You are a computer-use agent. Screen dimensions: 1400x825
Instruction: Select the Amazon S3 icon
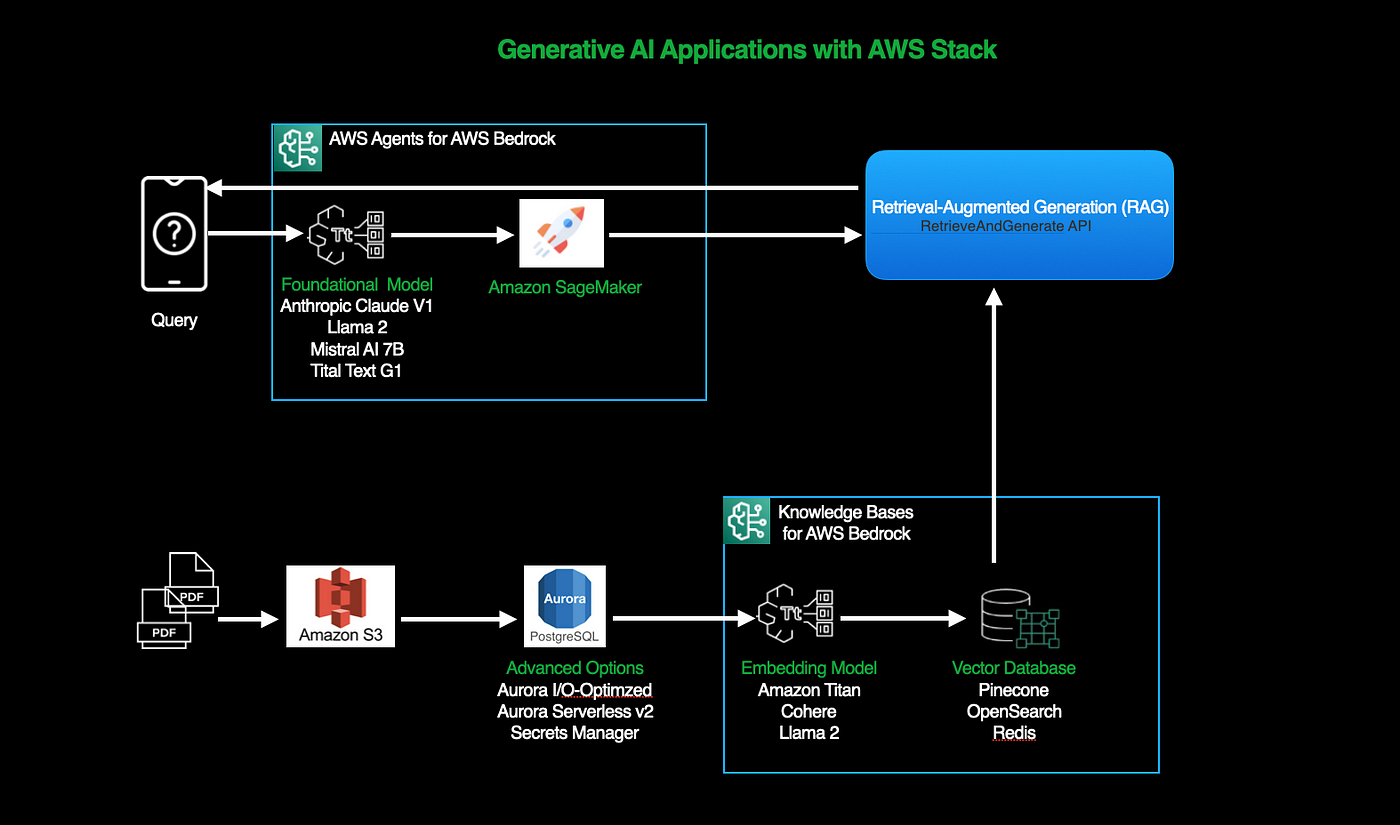point(340,606)
